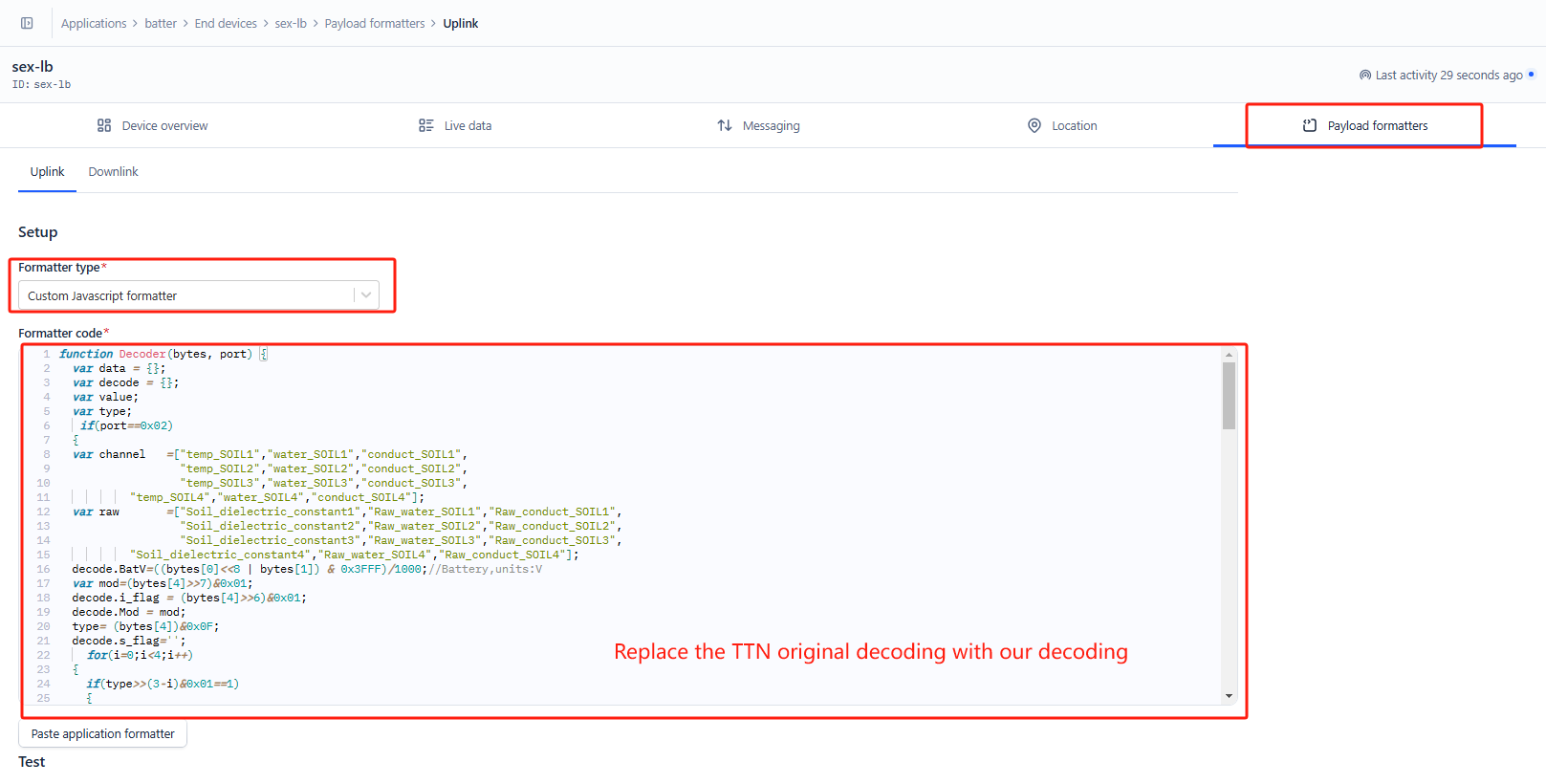The image size is (1546, 784).
Task: Click the Test section heading
Action: 32,762
